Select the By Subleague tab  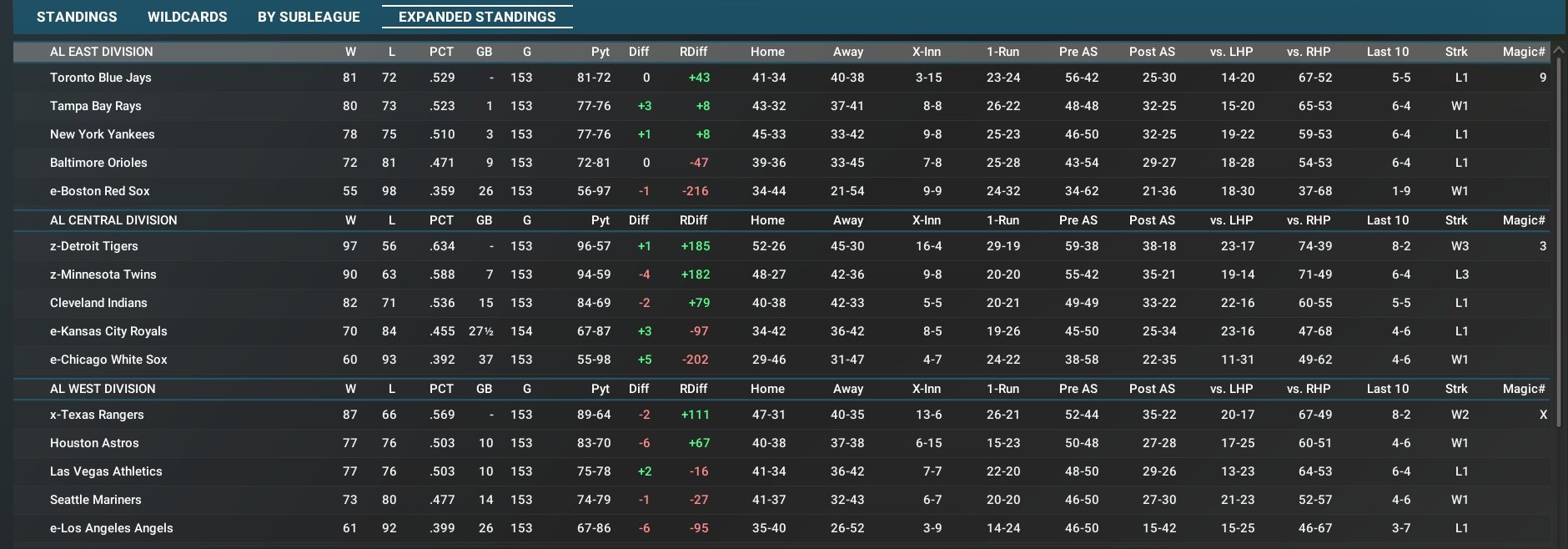pyautogui.click(x=309, y=17)
